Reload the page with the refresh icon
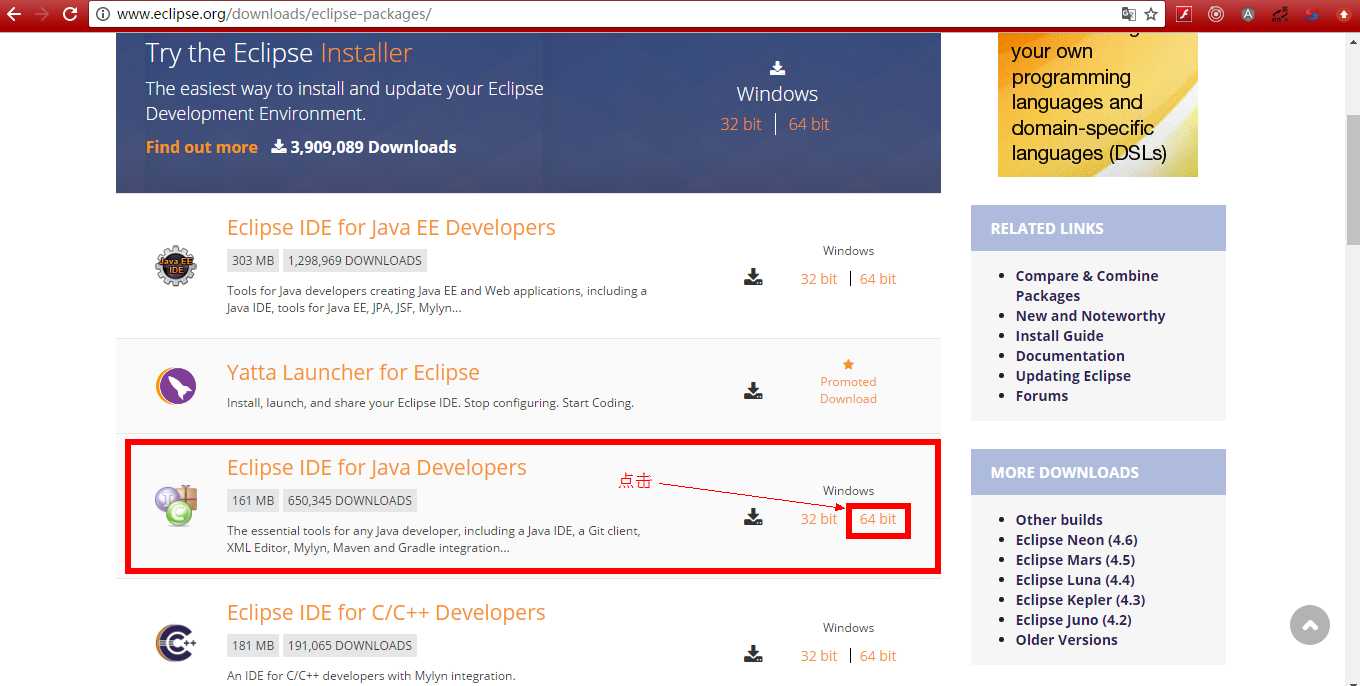1360x686 pixels. coord(70,14)
